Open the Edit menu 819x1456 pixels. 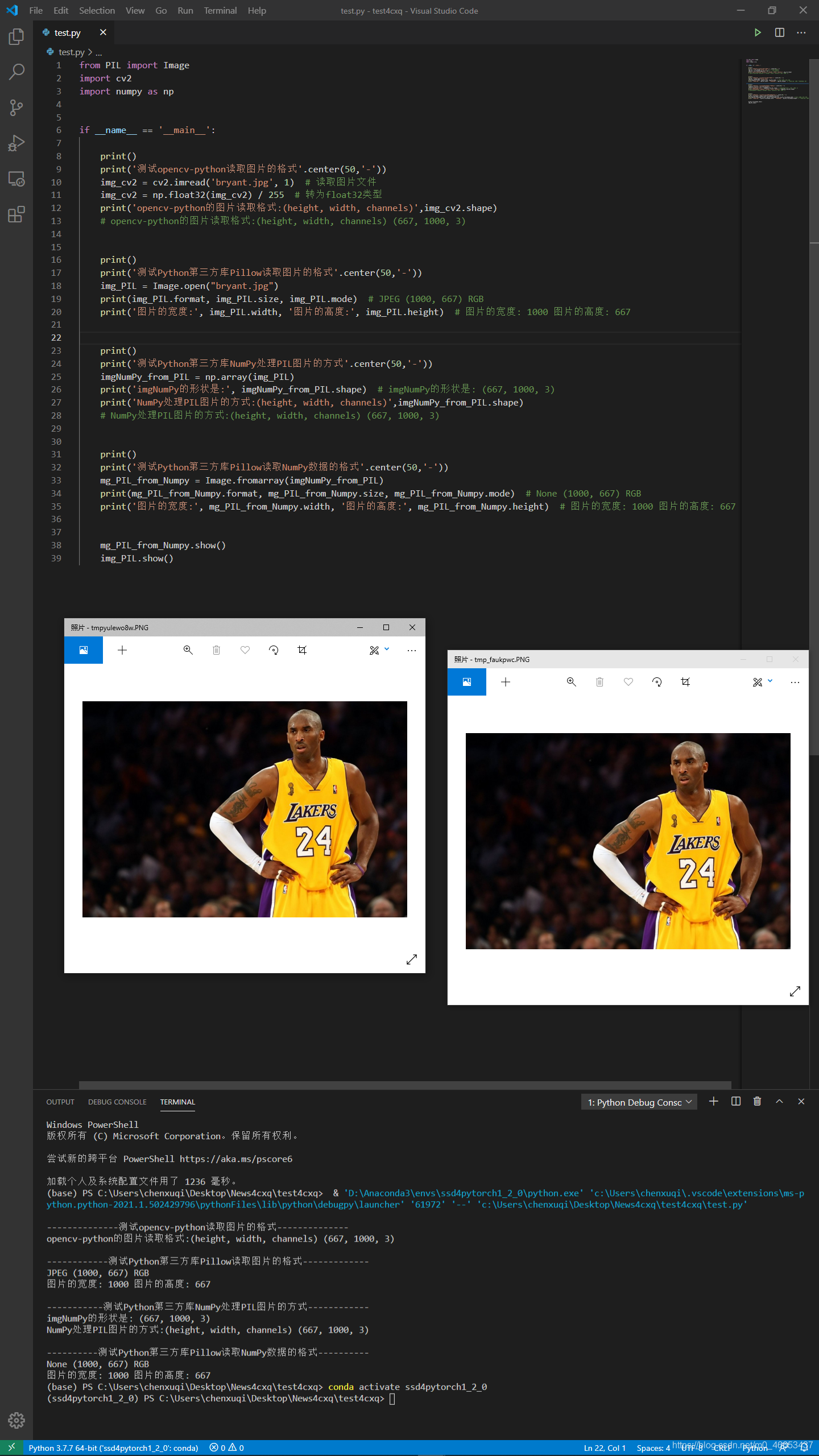pos(61,10)
